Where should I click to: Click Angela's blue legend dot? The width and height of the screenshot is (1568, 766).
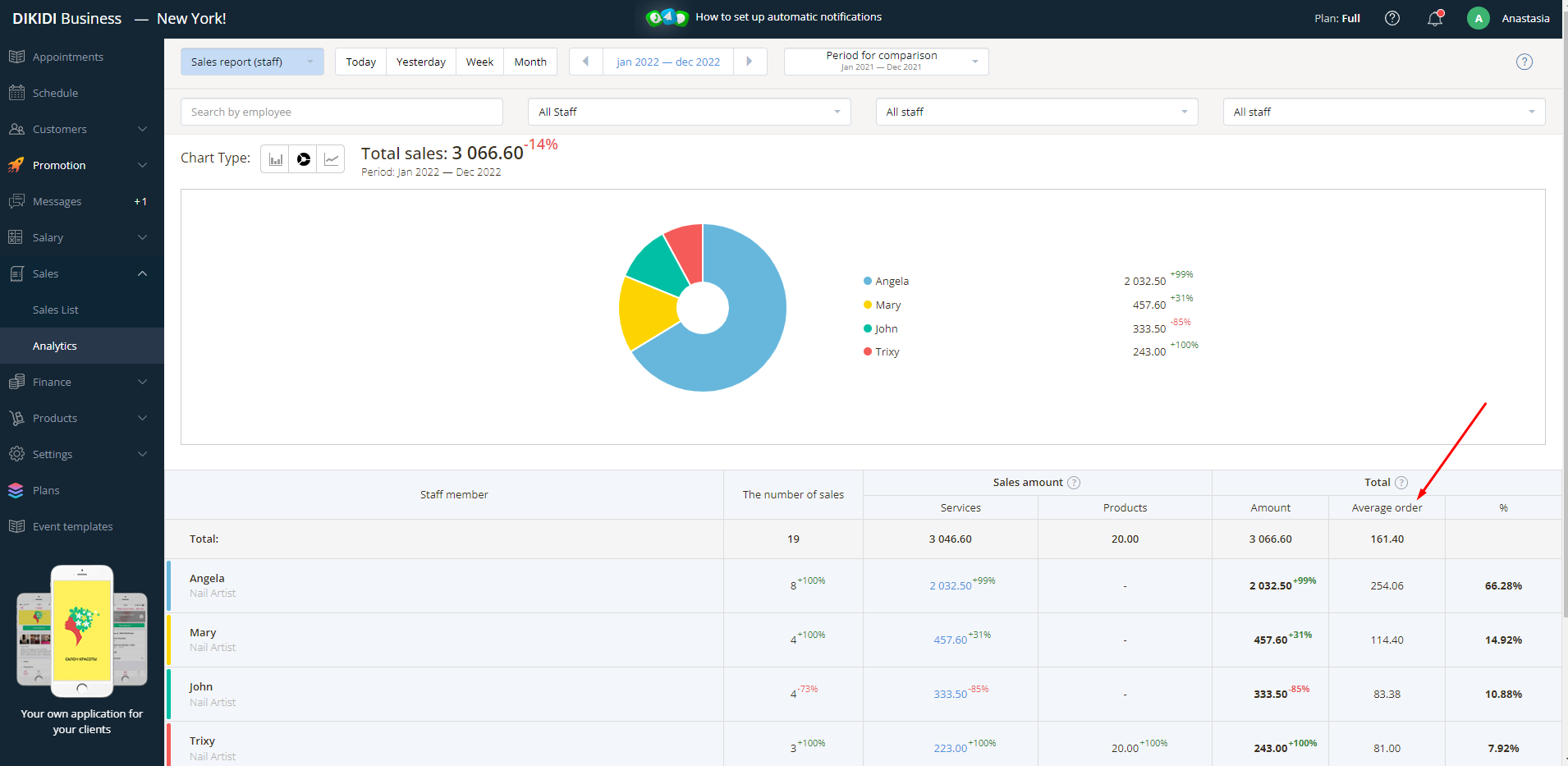click(868, 281)
